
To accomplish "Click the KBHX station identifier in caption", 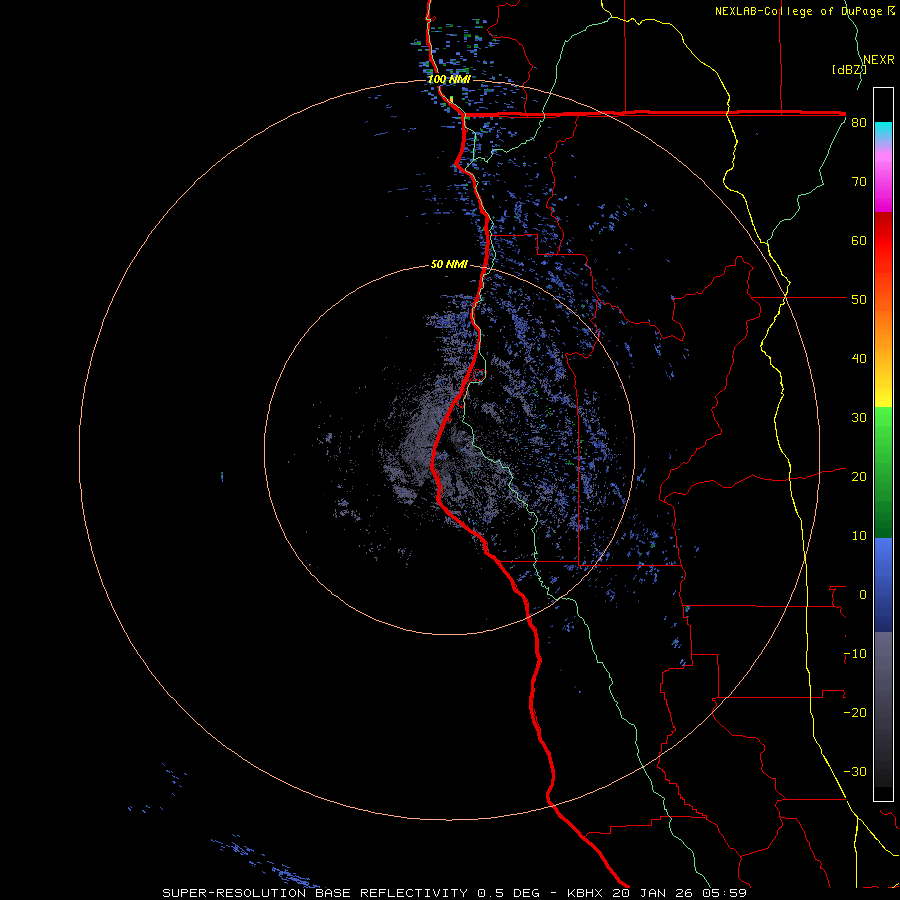I will (584, 893).
